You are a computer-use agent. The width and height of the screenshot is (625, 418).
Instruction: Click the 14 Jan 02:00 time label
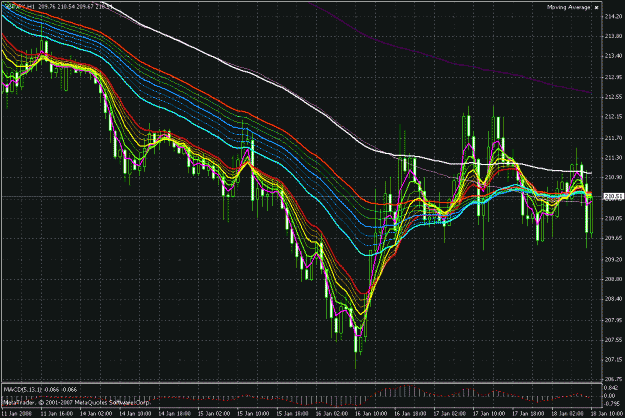96,414
